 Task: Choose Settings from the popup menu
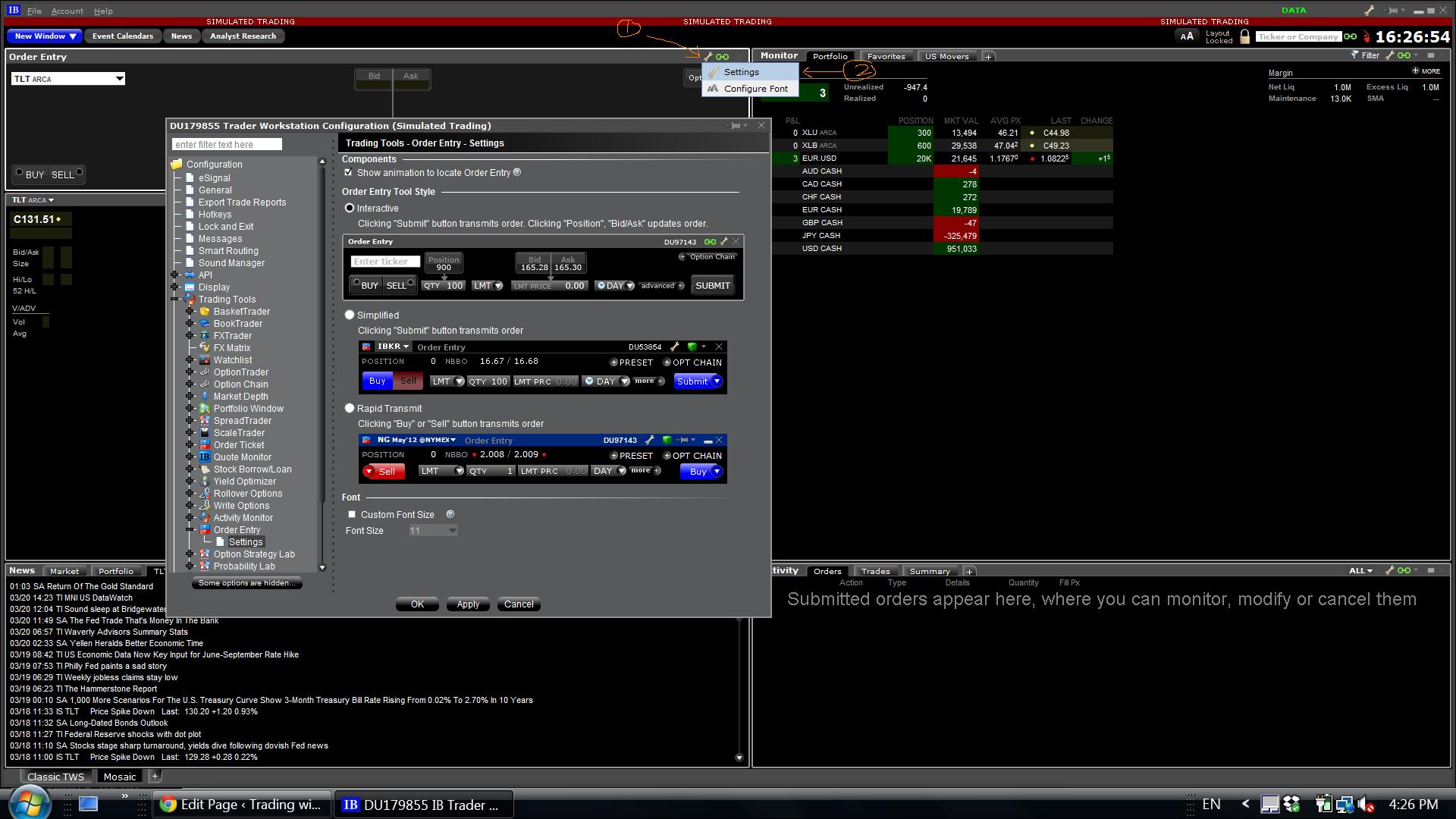750,72
